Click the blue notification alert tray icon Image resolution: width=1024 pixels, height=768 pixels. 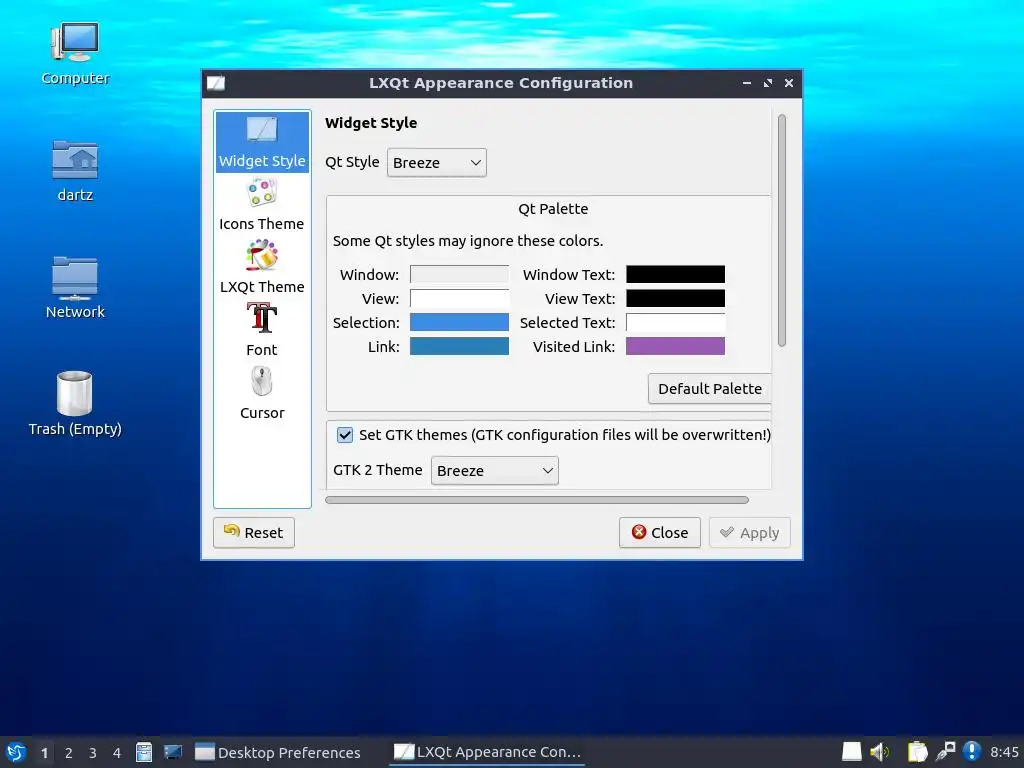972,752
